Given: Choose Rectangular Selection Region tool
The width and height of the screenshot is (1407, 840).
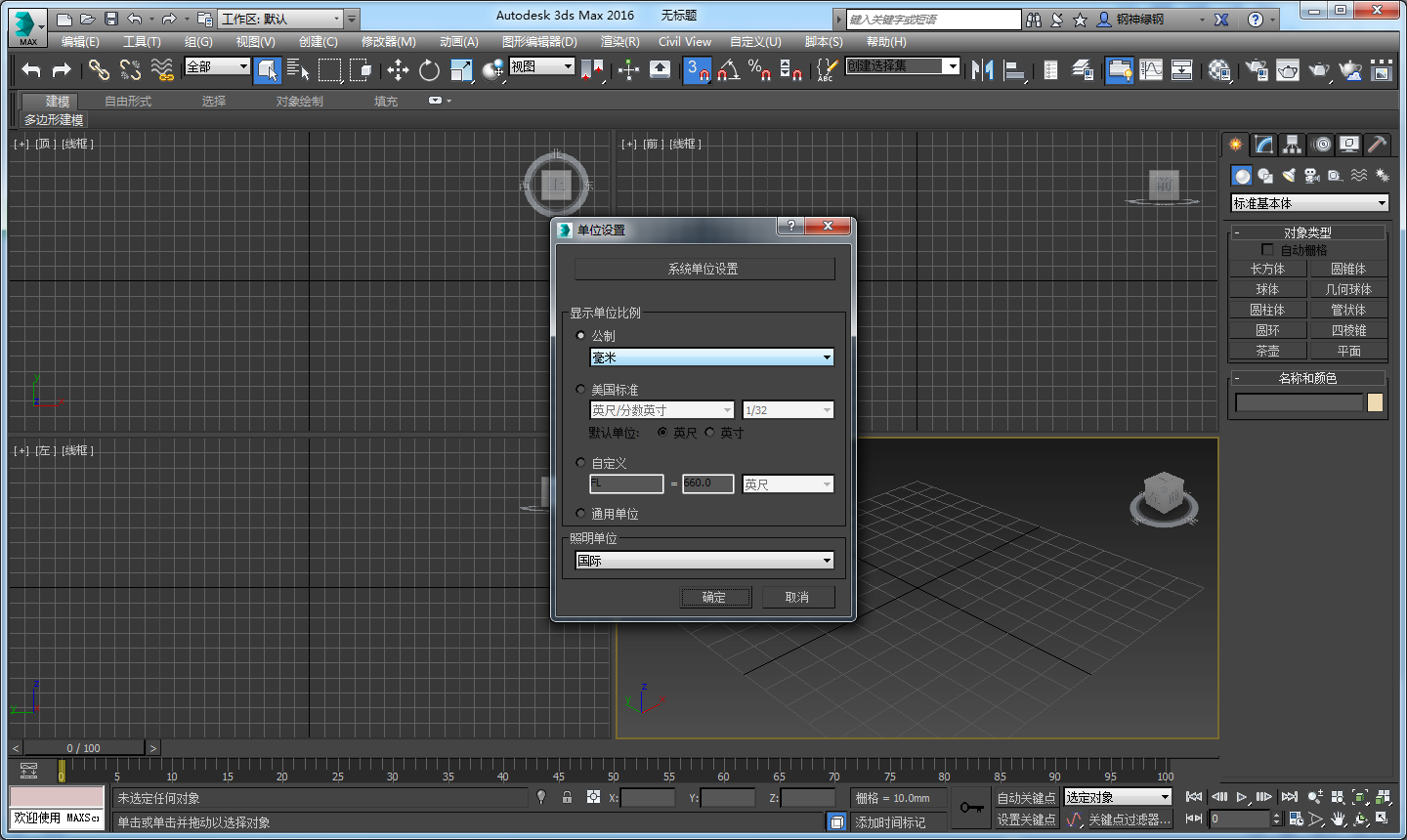Looking at the screenshot, I should (x=330, y=69).
